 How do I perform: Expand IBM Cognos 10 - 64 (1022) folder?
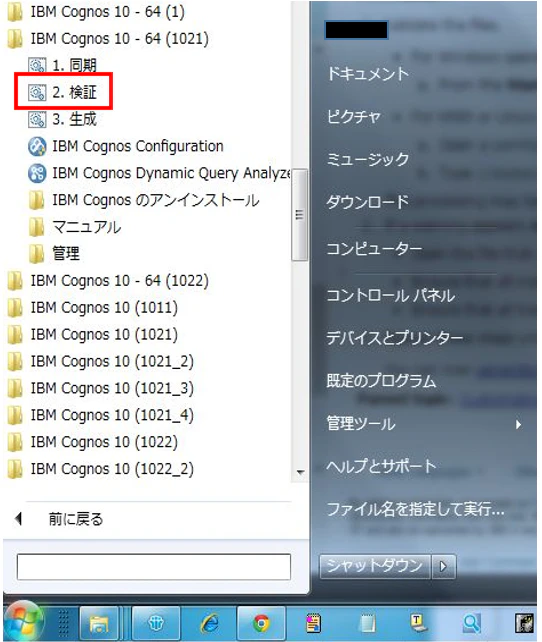(108, 281)
